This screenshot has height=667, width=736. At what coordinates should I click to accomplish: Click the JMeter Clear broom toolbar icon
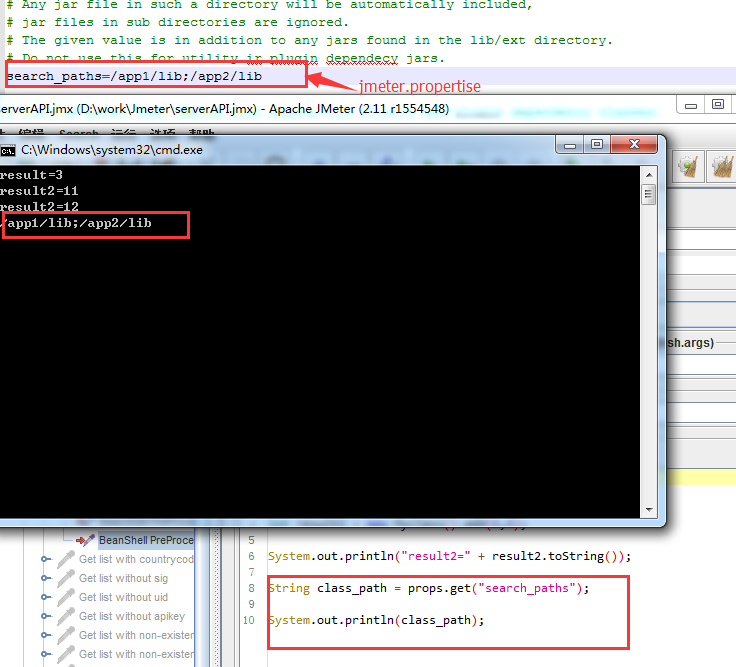pos(688,167)
